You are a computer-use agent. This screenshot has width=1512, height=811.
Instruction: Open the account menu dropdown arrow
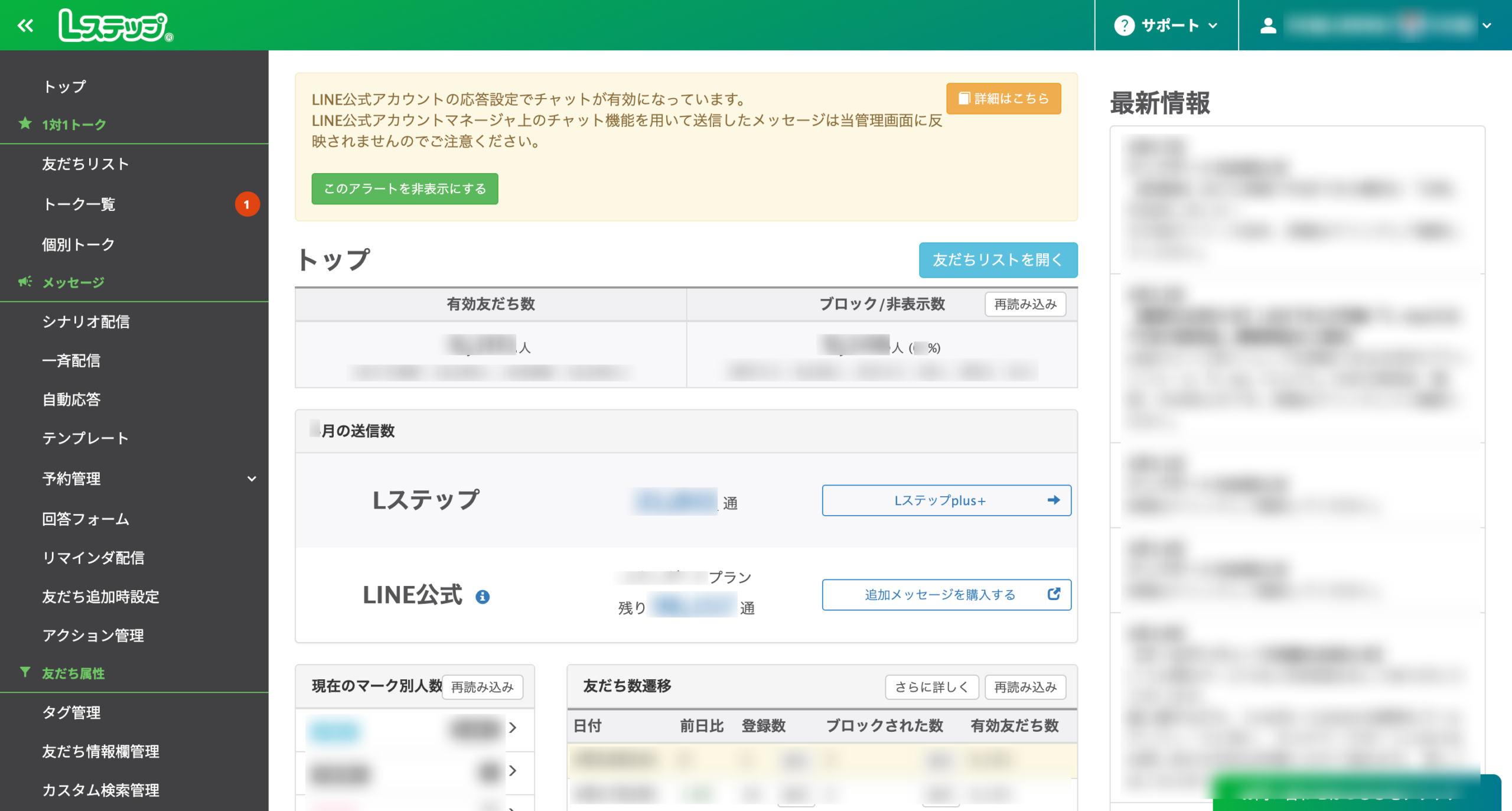(x=1487, y=25)
